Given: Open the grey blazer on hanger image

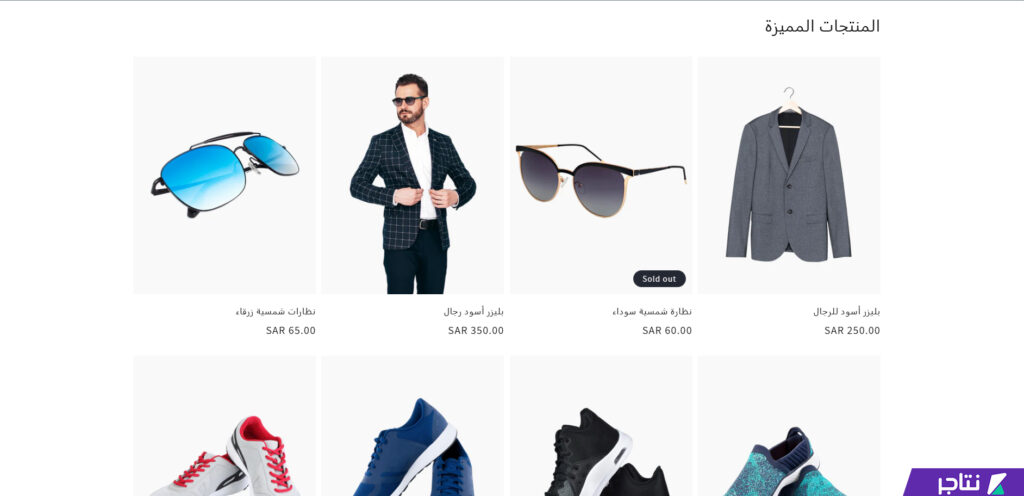Looking at the screenshot, I should pos(789,175).
